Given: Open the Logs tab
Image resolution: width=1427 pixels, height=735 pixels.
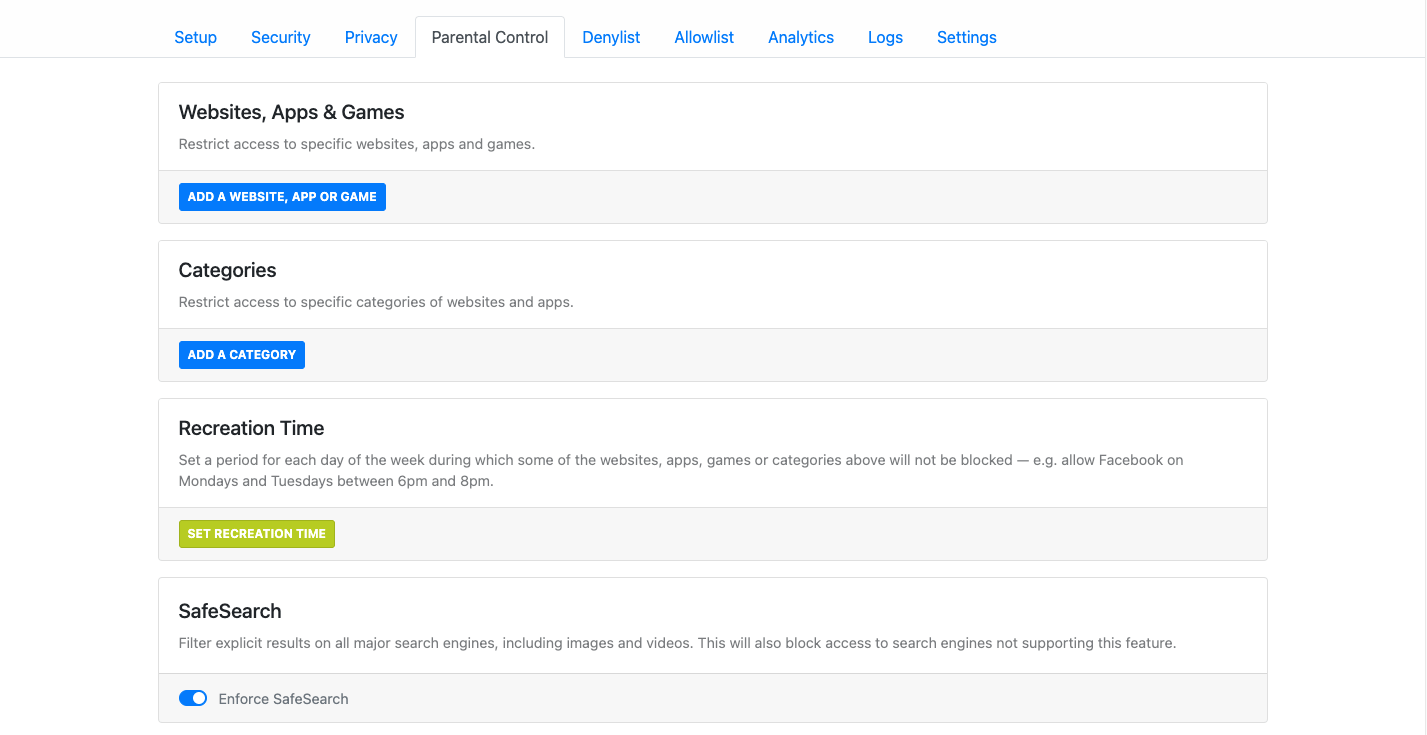Looking at the screenshot, I should [x=885, y=37].
